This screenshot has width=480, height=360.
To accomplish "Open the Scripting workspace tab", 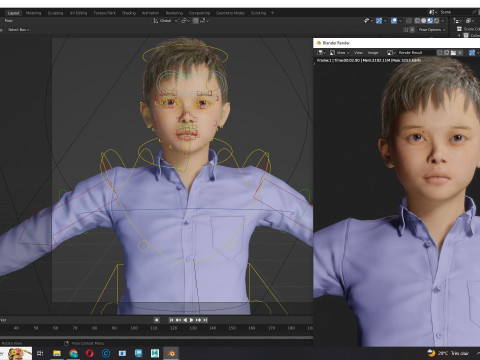I will click(258, 13).
